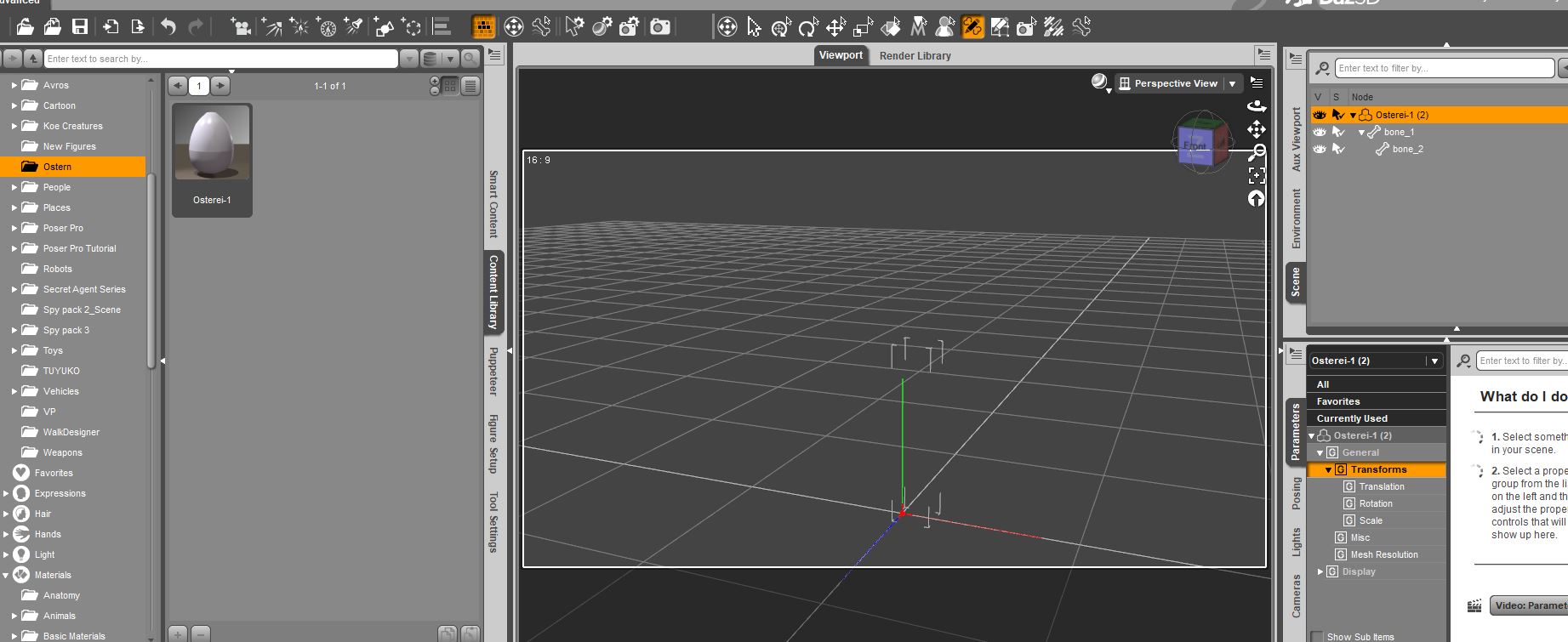Toggle visibility eye for bone_1
This screenshot has height=642, width=1568.
tap(1320, 132)
